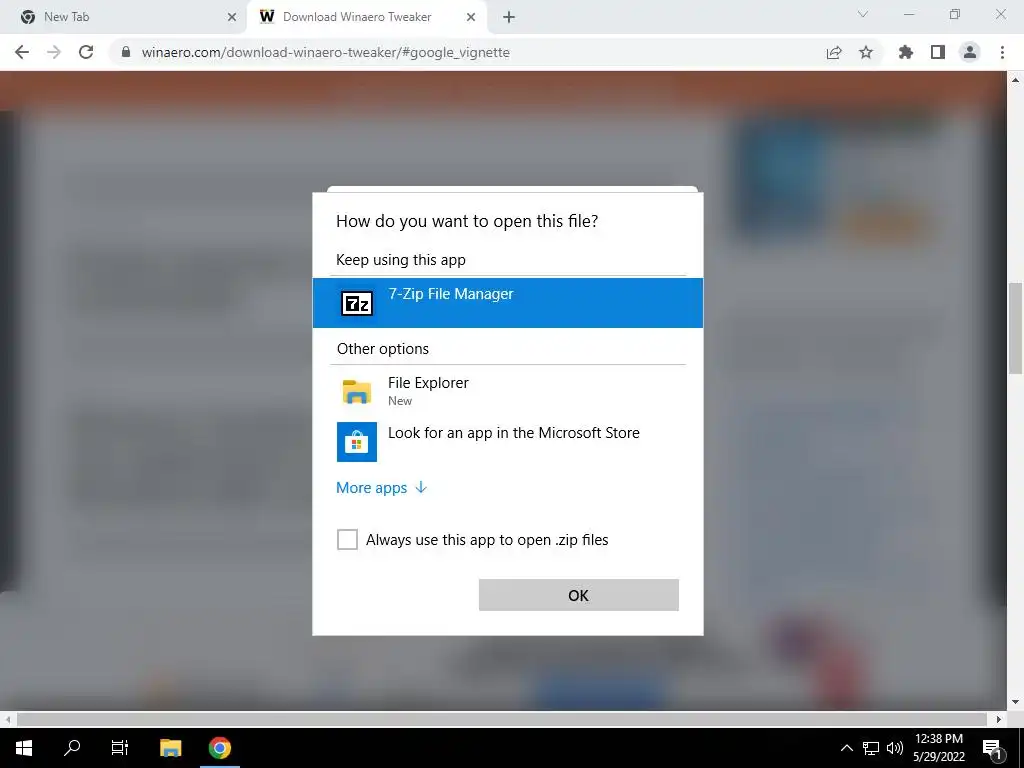Click the Chrome taskbar icon
The height and width of the screenshot is (768, 1024).
[220, 748]
